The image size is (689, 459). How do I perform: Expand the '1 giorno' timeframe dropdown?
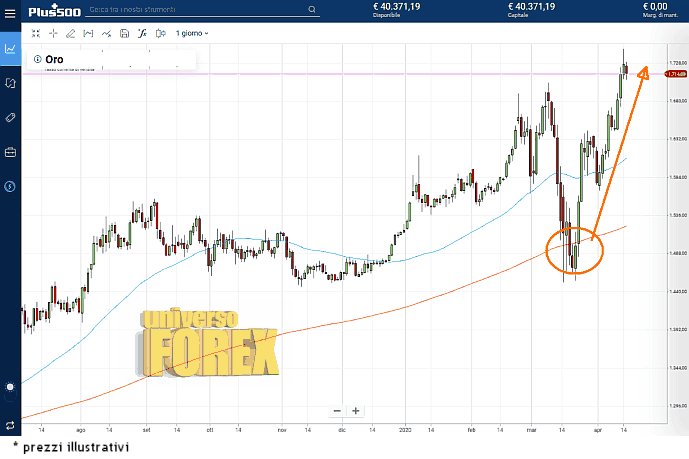coord(192,33)
